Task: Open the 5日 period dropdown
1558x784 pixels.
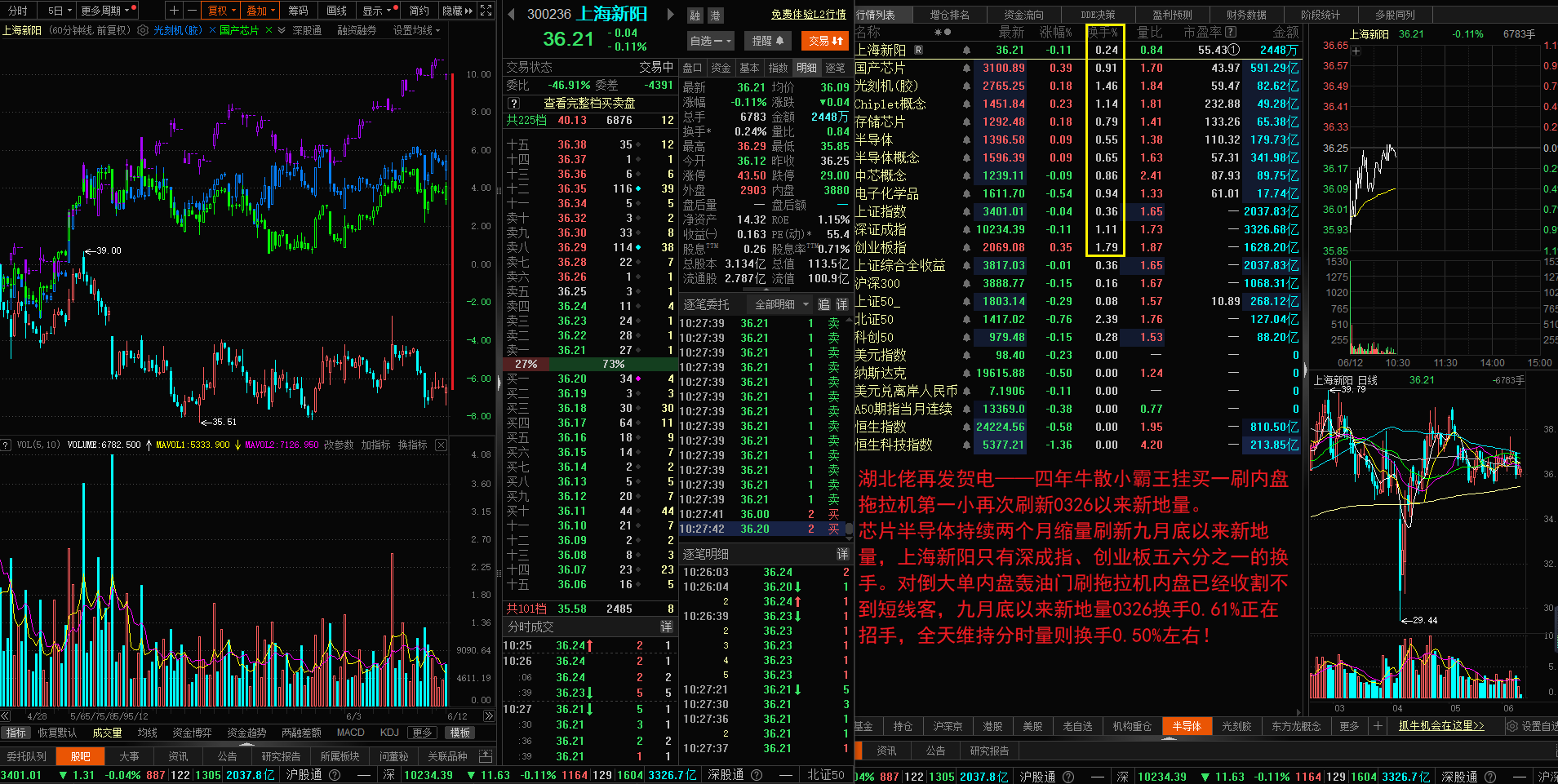Action: [x=60, y=11]
